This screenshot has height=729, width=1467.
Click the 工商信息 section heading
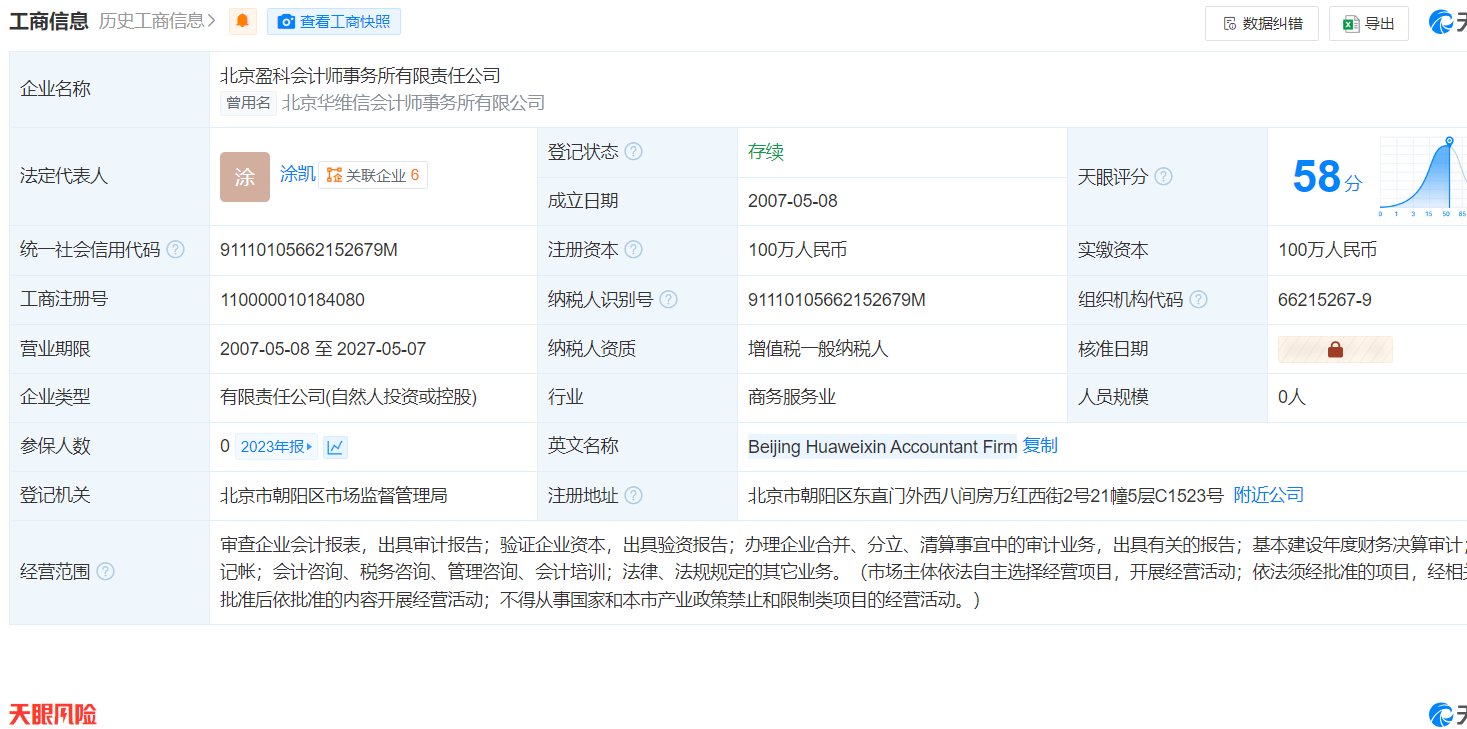49,21
